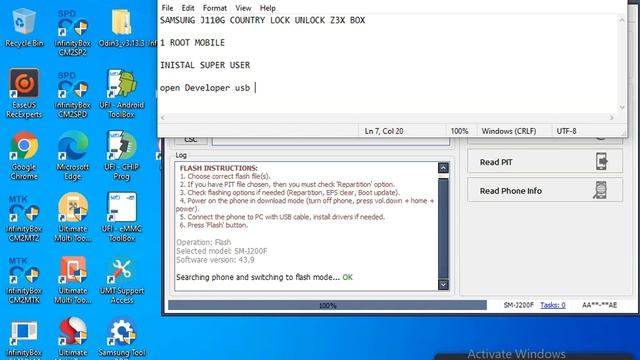Screen dimensions: 640x360
Task: Launch Microsoft Edge from desktop
Action: coord(73,156)
